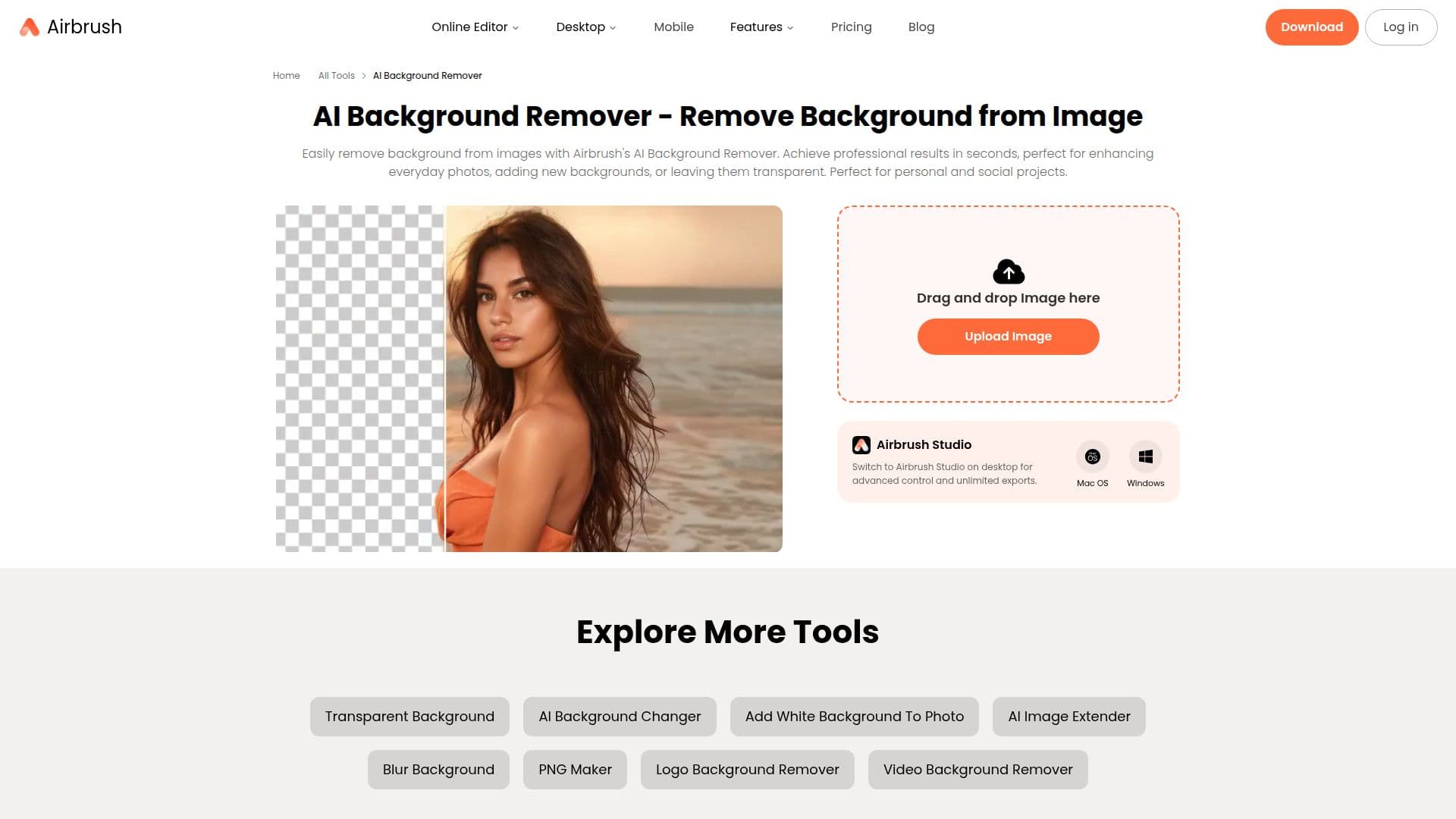Click the AI Background Remover breadcrumb
The image size is (1456, 819).
click(427, 76)
